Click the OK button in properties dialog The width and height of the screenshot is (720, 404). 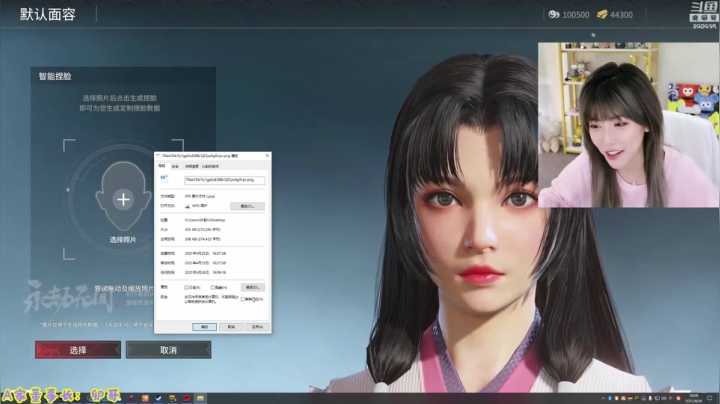tap(204, 327)
